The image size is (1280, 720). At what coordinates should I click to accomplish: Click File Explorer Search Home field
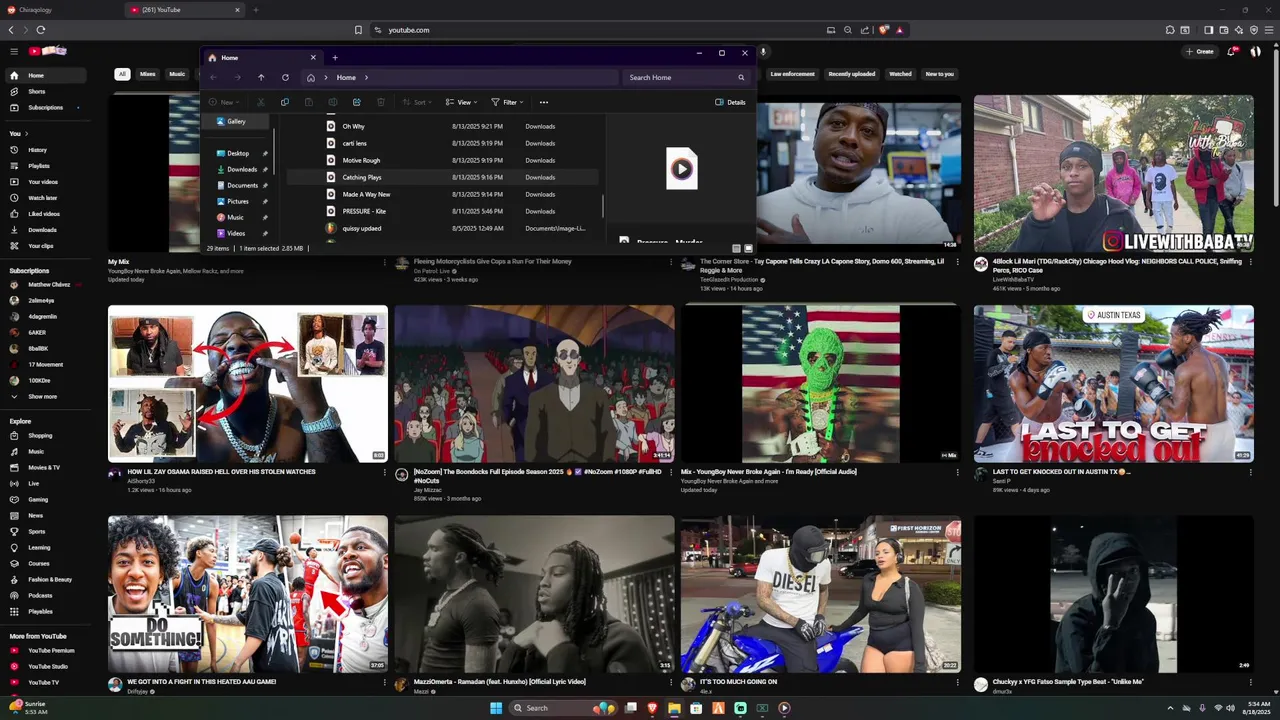(686, 77)
